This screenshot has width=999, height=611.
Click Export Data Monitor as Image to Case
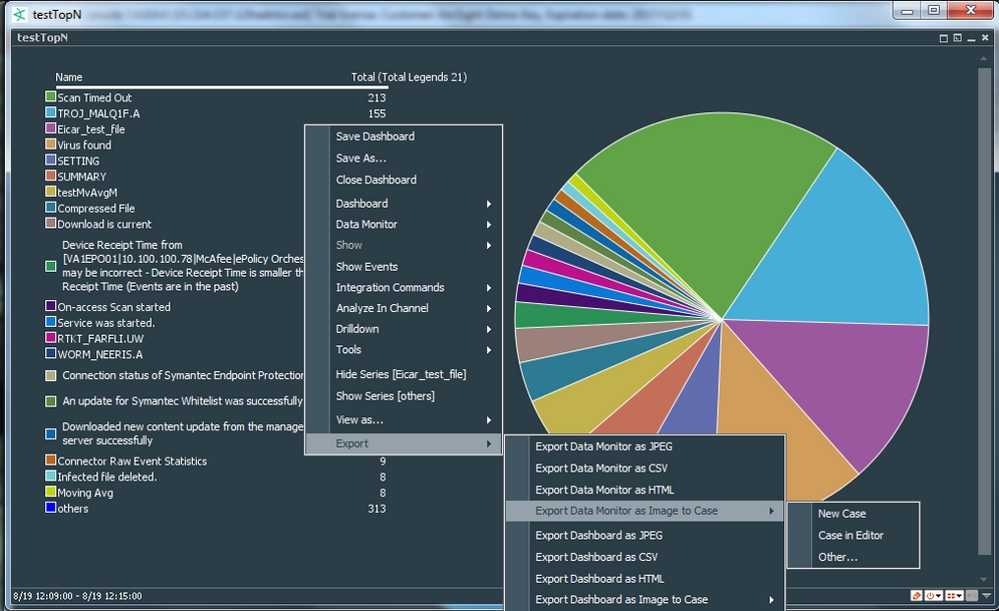pyautogui.click(x=645, y=511)
